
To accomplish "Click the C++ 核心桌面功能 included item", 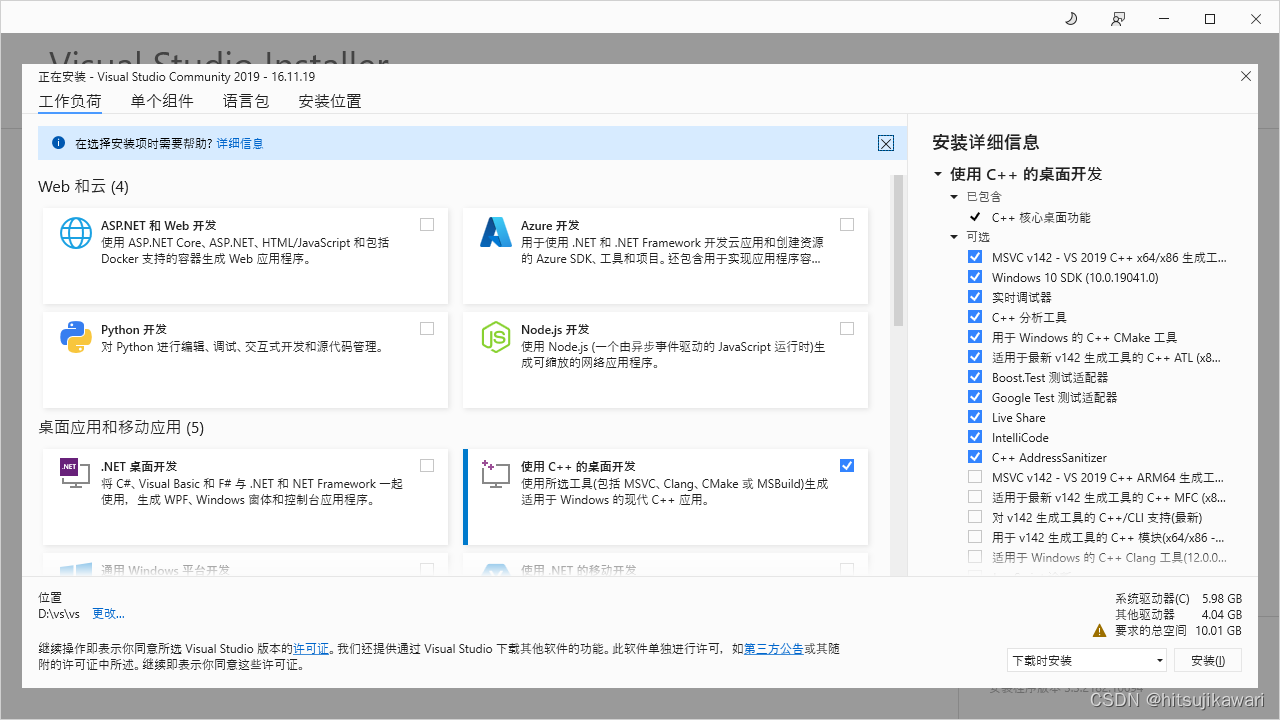I will 1041,217.
